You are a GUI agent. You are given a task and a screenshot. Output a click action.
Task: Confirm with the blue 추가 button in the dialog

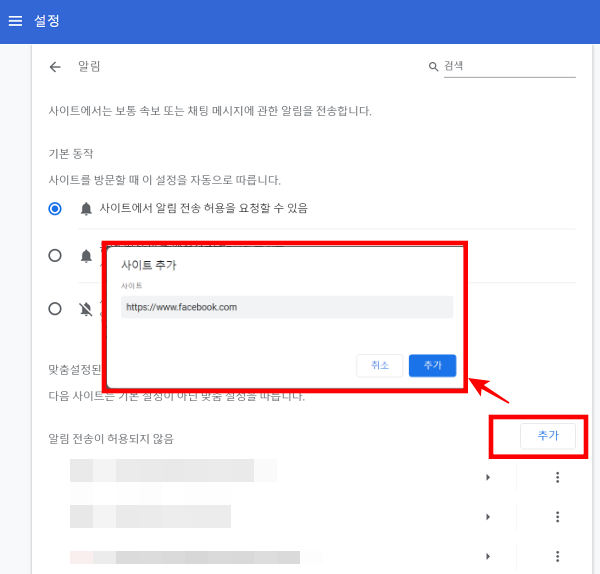(x=432, y=365)
